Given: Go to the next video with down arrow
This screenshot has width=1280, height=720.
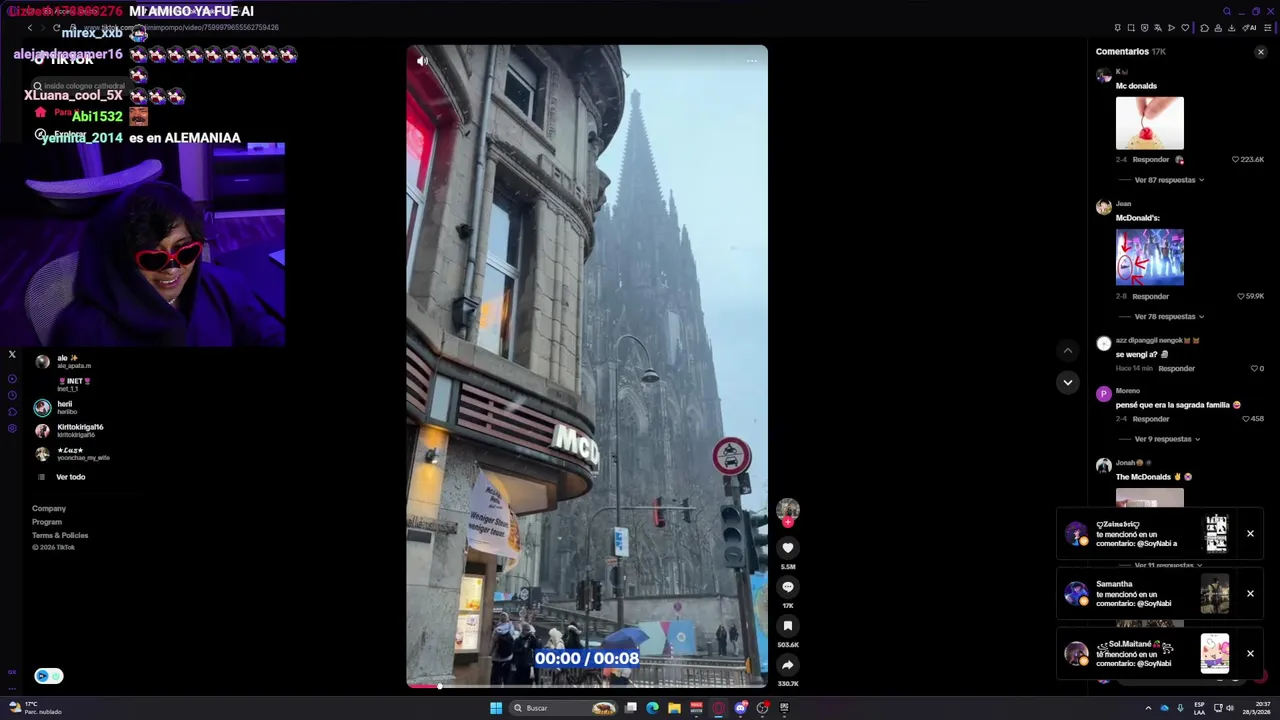Looking at the screenshot, I should click(1068, 382).
